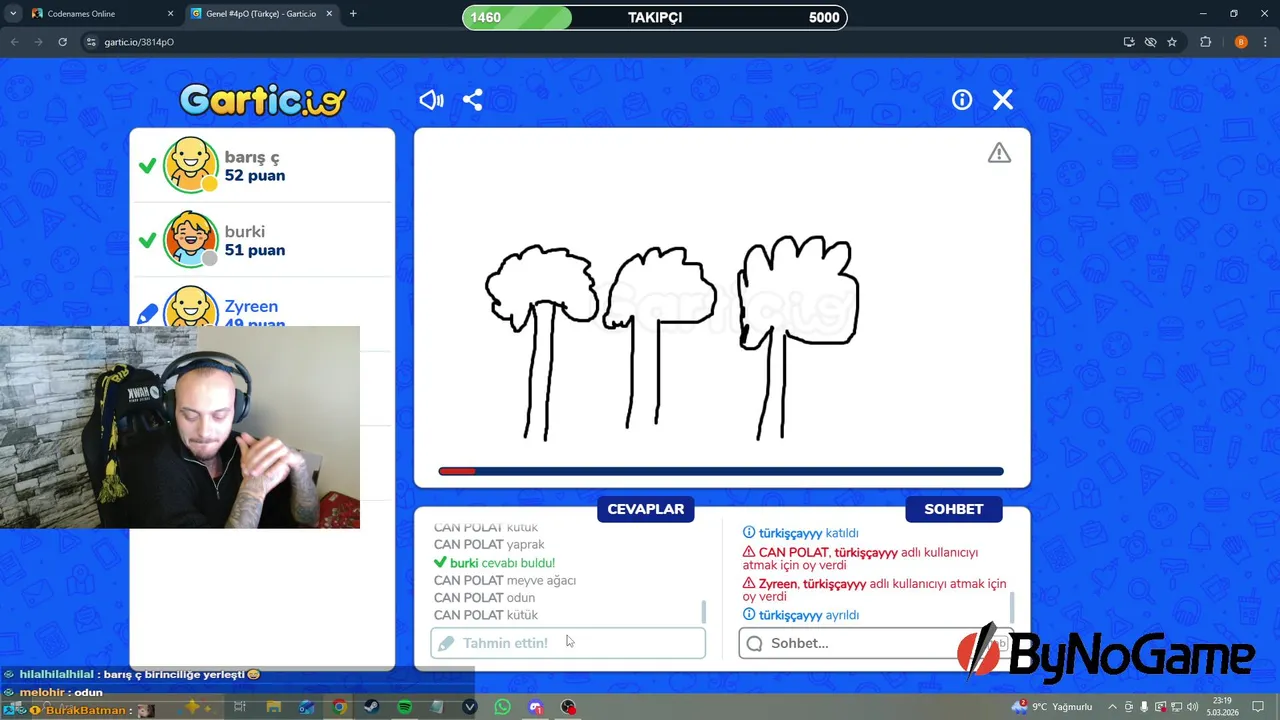Click 'burki cevabı buldu!' message
Image resolution: width=1280 pixels, height=720 pixels.
[495, 563]
